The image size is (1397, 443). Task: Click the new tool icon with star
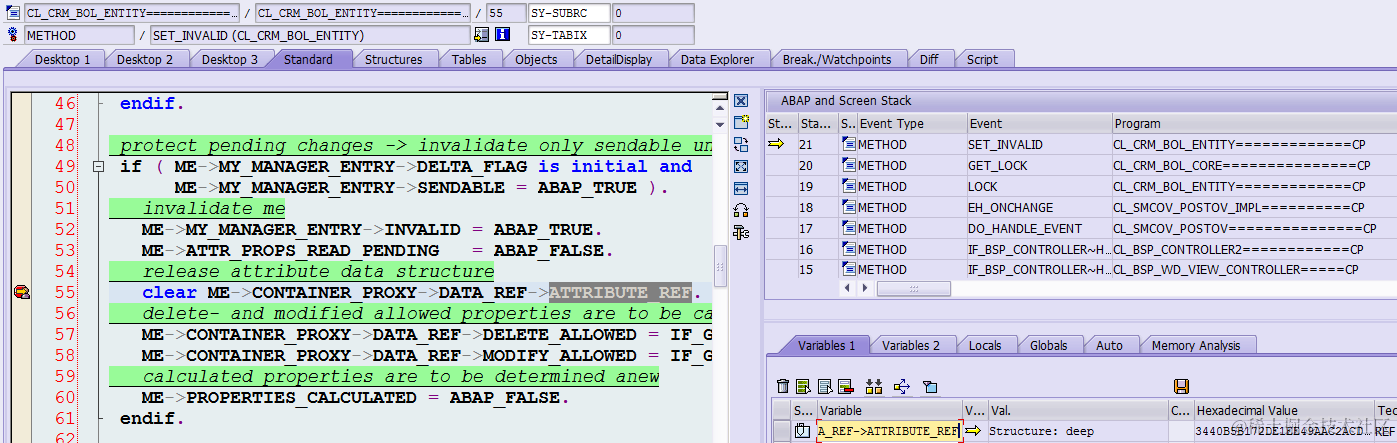tap(741, 122)
